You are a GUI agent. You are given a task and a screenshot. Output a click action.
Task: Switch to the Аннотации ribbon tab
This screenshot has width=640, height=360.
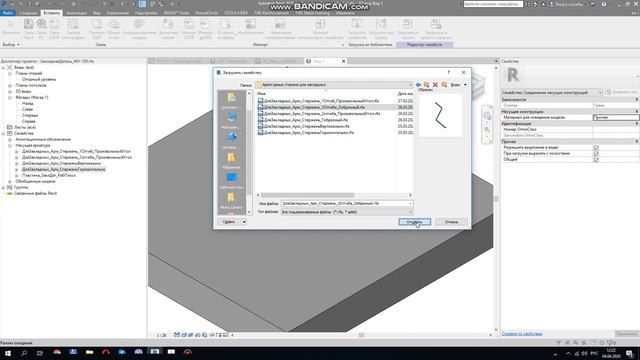(x=76, y=13)
